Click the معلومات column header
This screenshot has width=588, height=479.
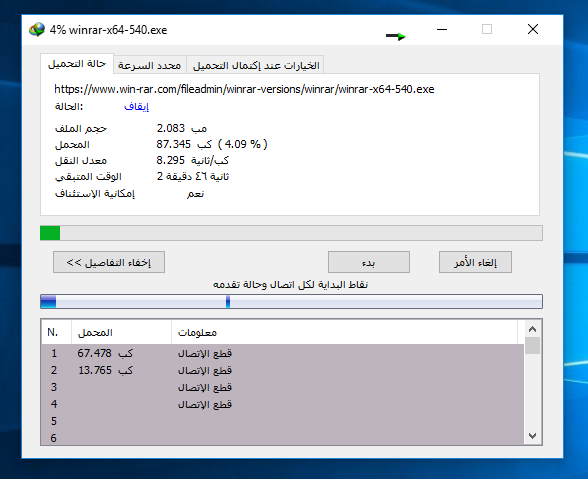point(344,332)
